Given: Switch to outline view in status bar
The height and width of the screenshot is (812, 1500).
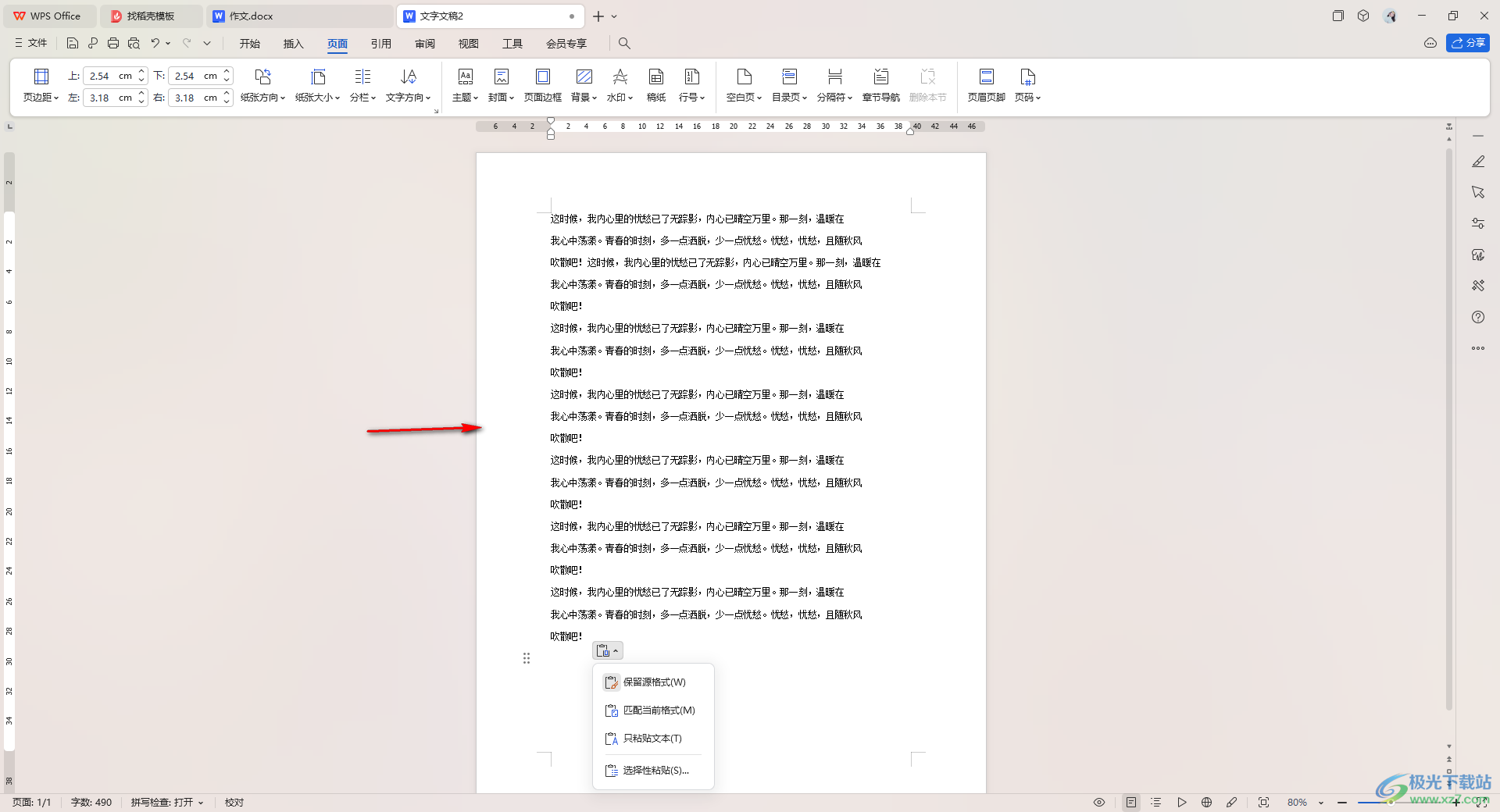Looking at the screenshot, I should click(x=1156, y=803).
